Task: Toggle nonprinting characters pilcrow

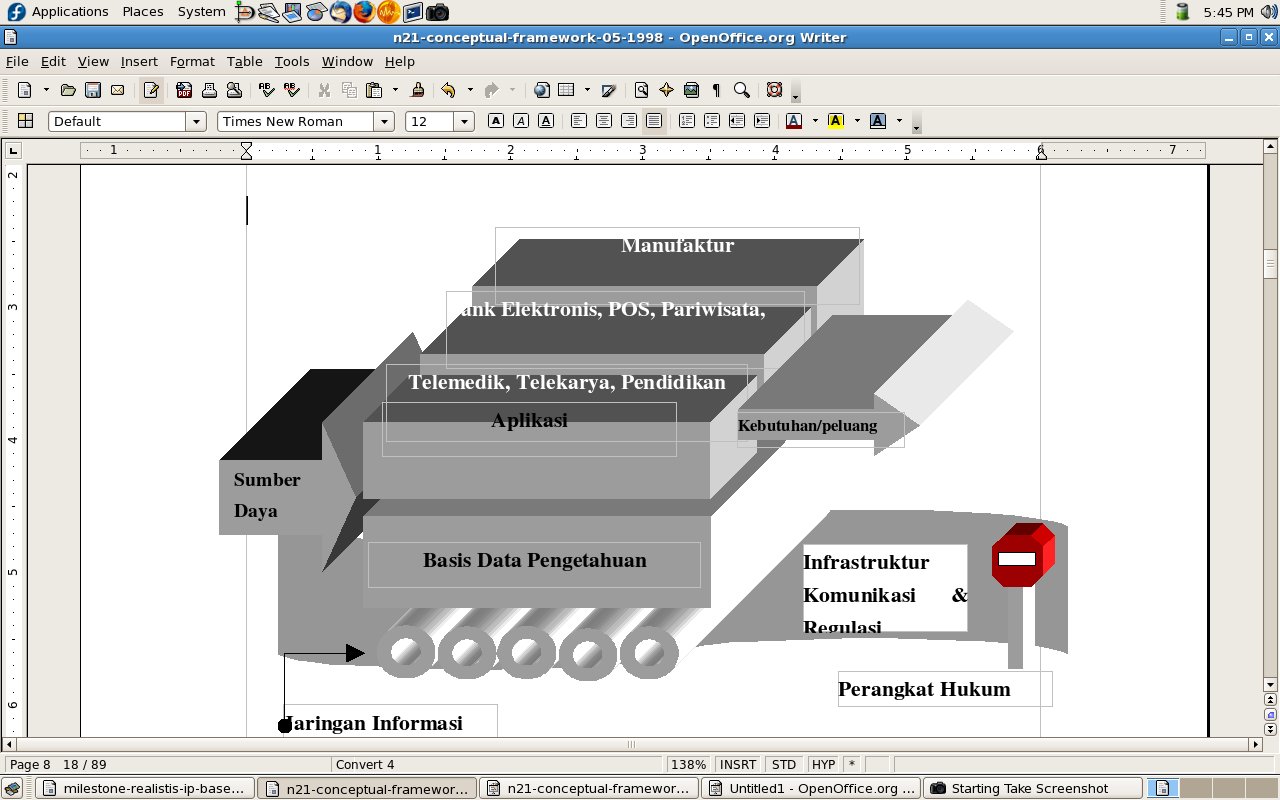Action: tap(716, 90)
